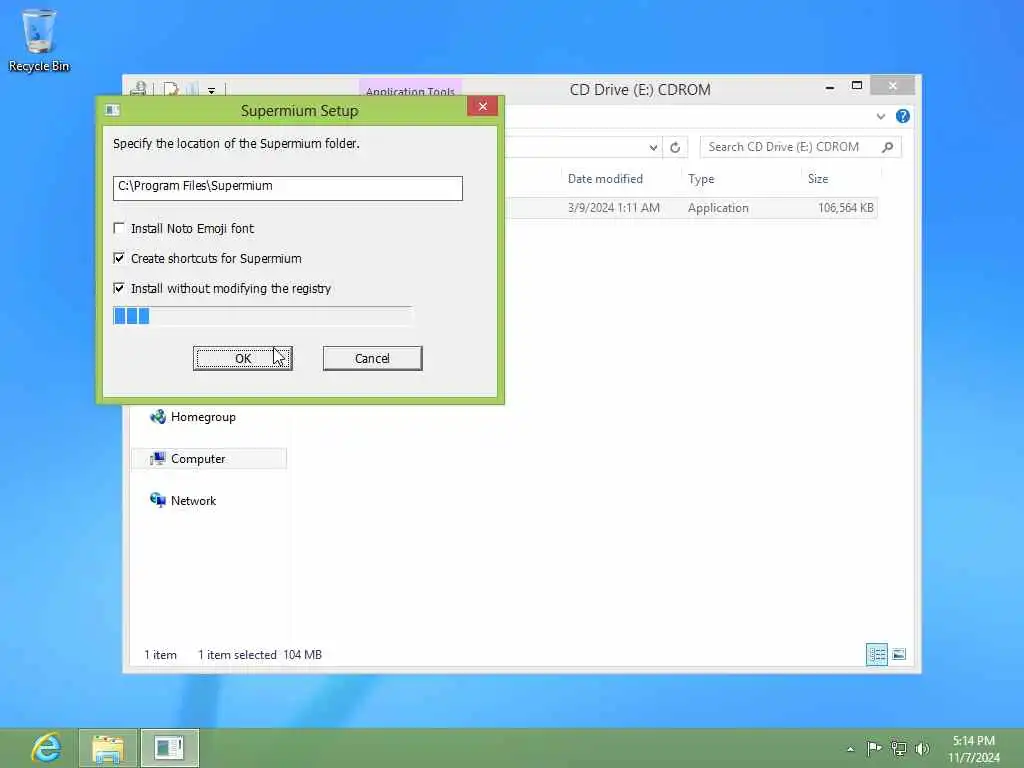Expand the Explorer ribbon chevron
Image resolution: width=1024 pixels, height=768 pixels.
[x=881, y=116]
